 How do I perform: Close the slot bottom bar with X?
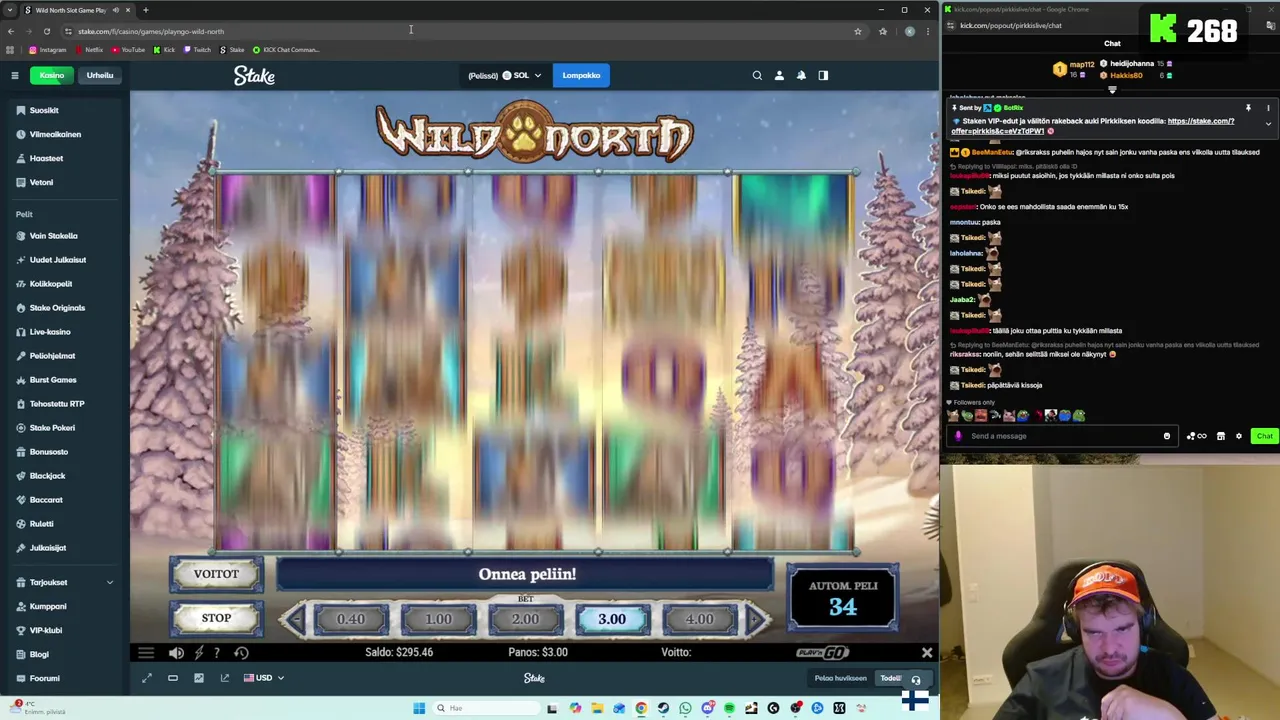(x=927, y=653)
